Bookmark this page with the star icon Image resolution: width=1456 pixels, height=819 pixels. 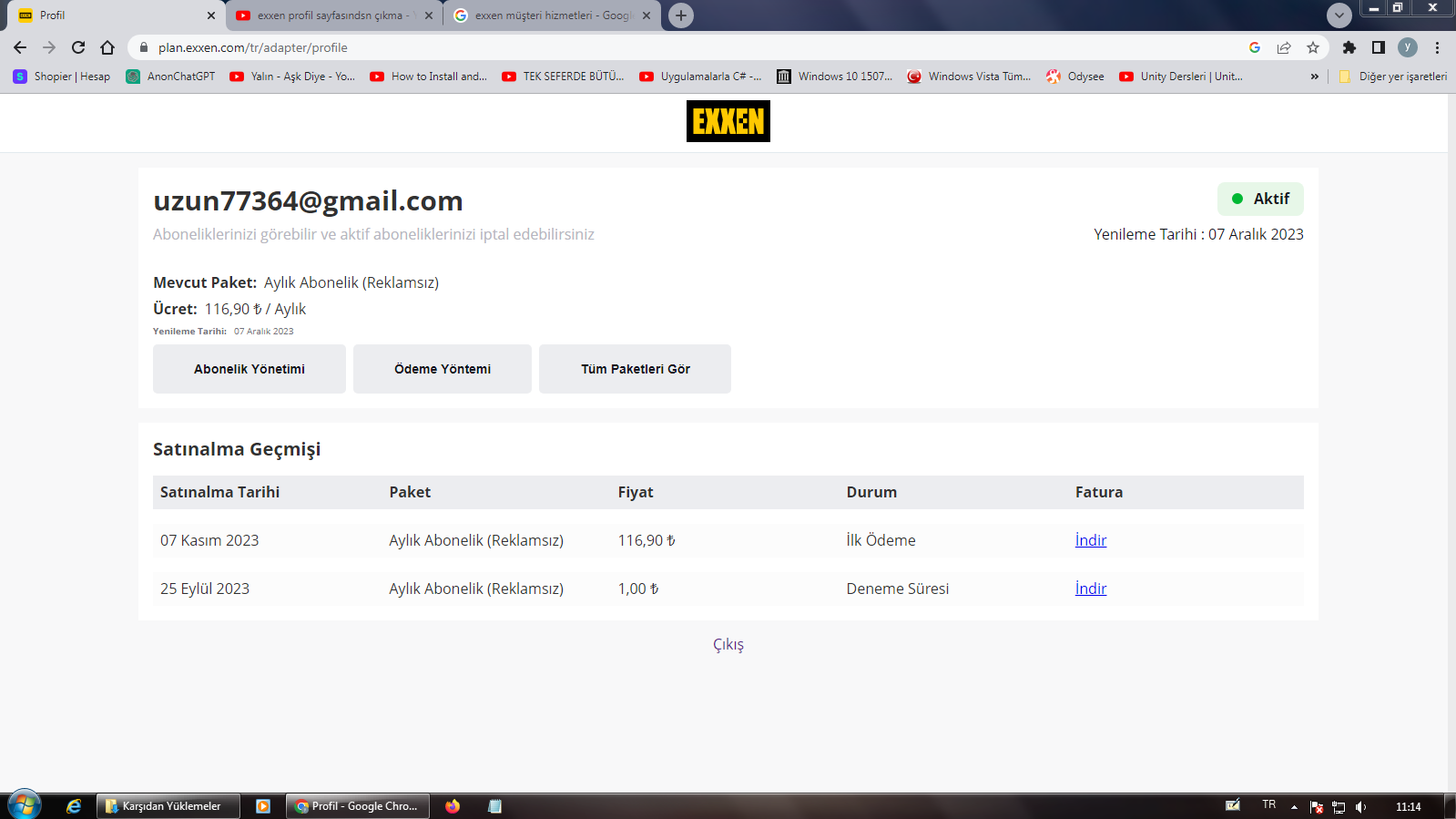1313,47
